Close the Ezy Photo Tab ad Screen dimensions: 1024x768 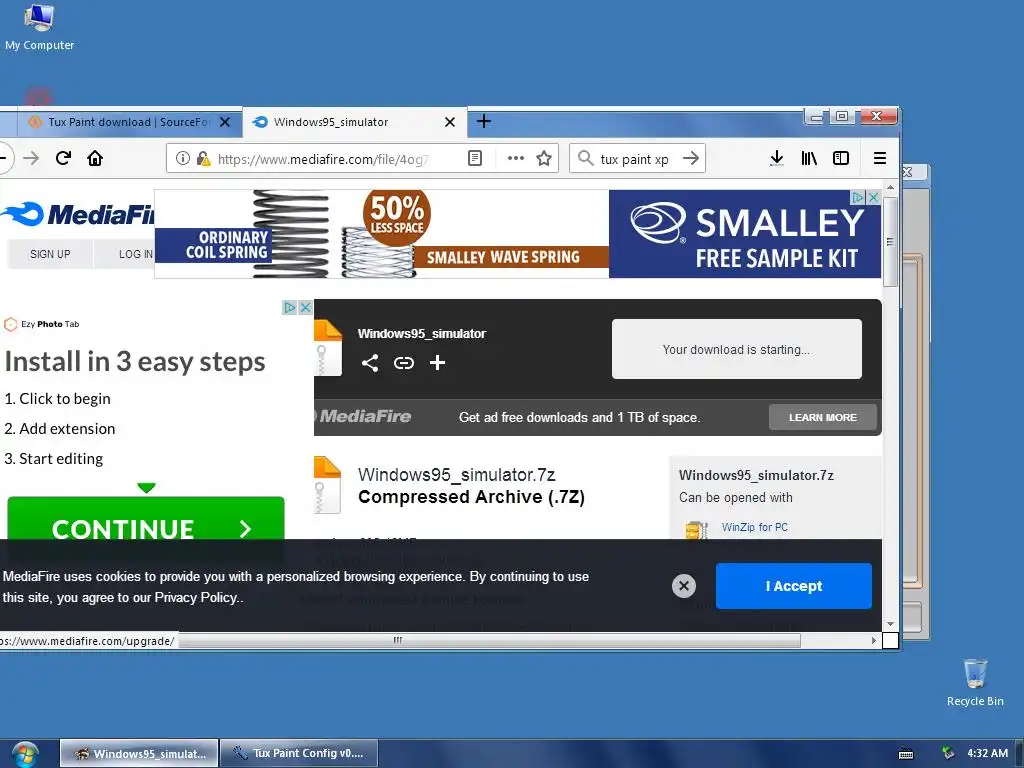306,307
